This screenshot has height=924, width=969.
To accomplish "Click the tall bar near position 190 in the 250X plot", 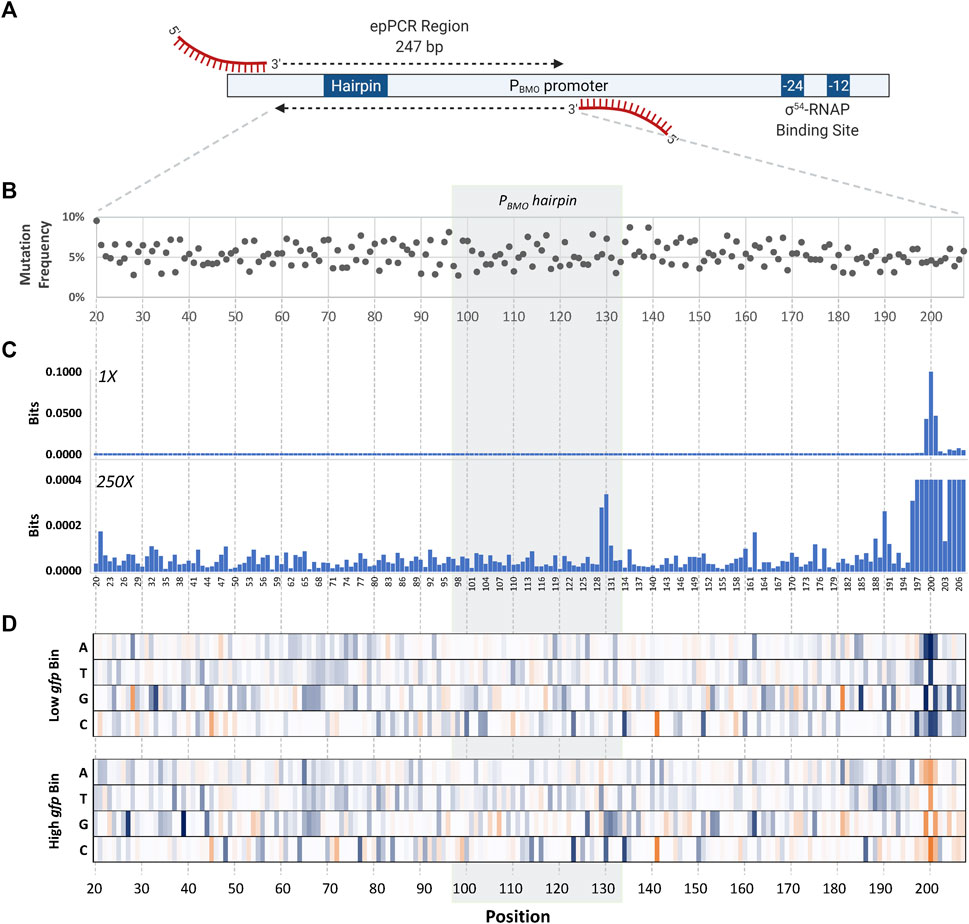I will (x=884, y=541).
